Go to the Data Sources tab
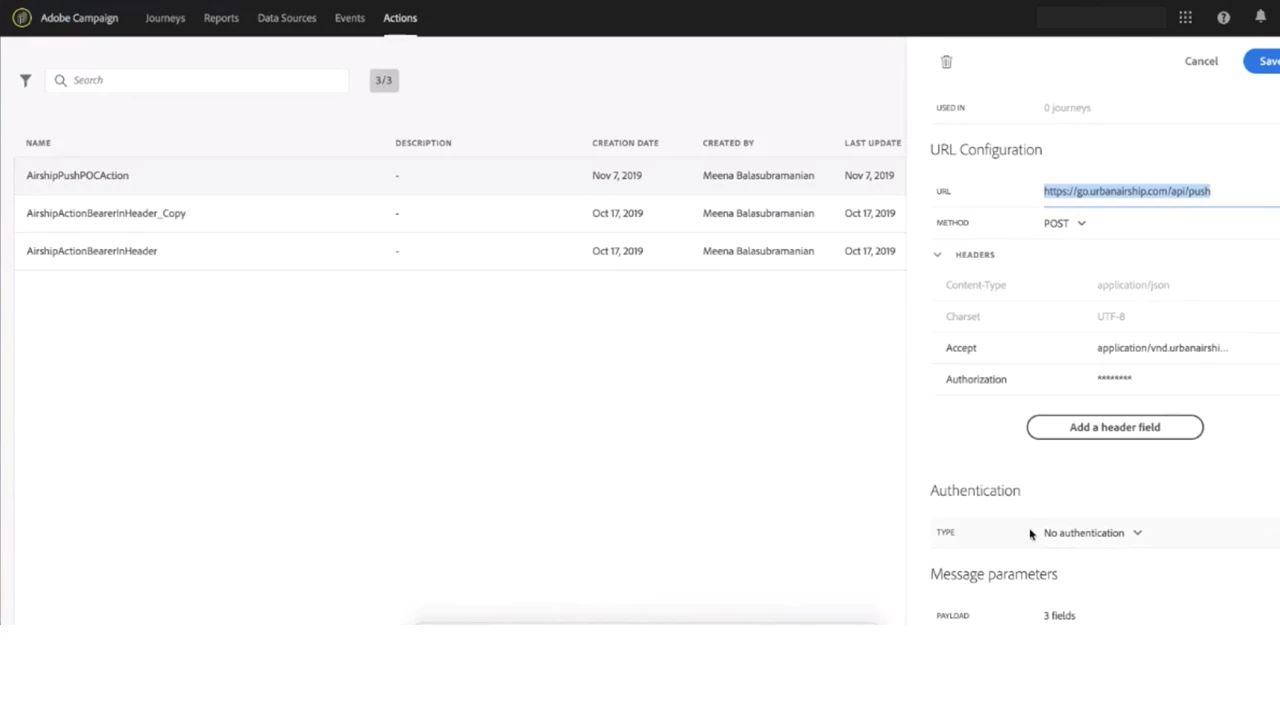 287,18
